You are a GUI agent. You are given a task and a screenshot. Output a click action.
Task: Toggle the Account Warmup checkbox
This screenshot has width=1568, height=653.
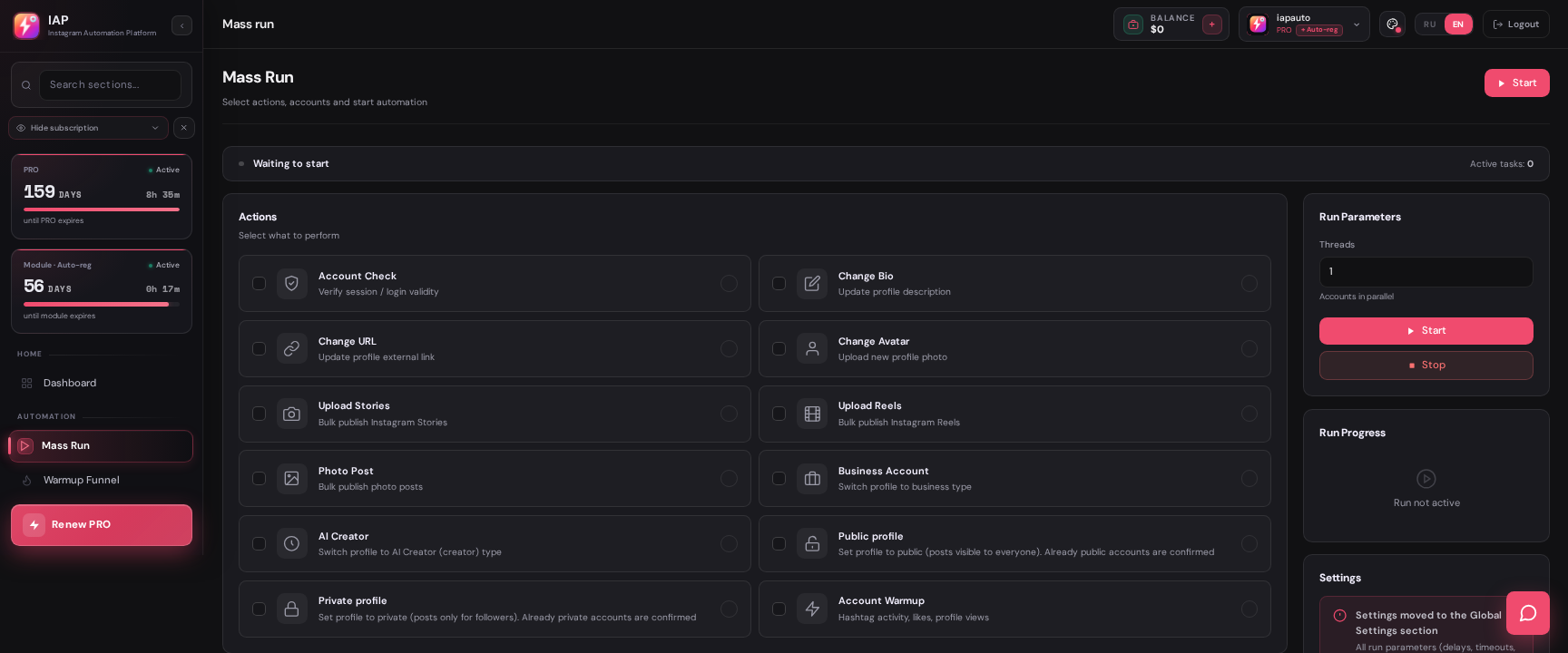point(779,609)
